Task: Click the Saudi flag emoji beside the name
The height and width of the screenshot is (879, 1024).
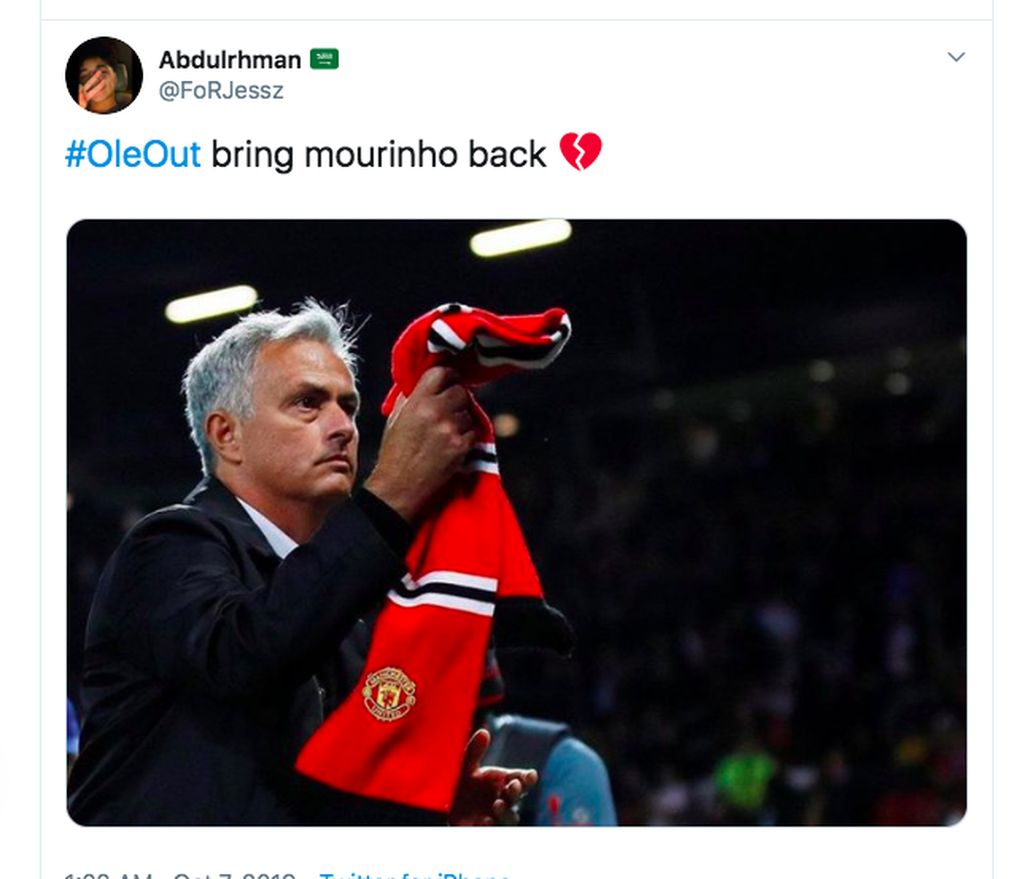Action: tap(324, 59)
